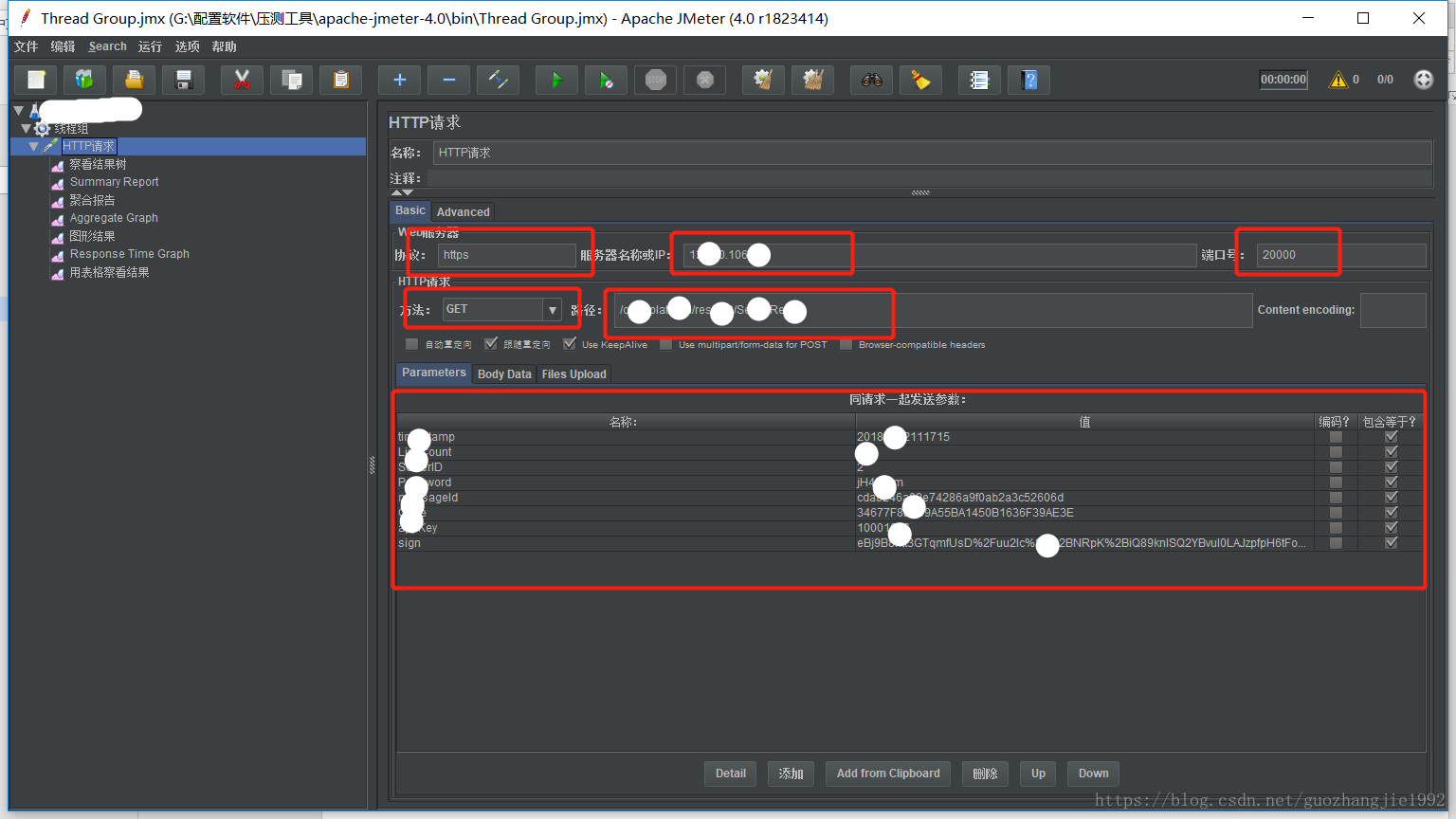Click the comment panel collapse arrows

[402, 192]
